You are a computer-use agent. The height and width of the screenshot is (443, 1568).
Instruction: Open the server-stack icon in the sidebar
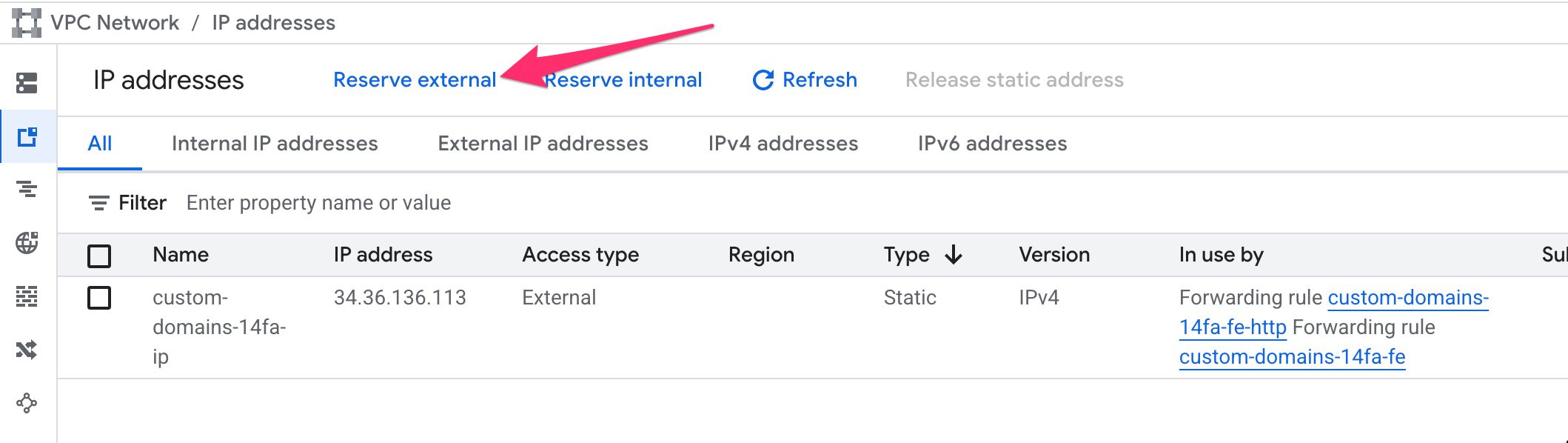[27, 83]
